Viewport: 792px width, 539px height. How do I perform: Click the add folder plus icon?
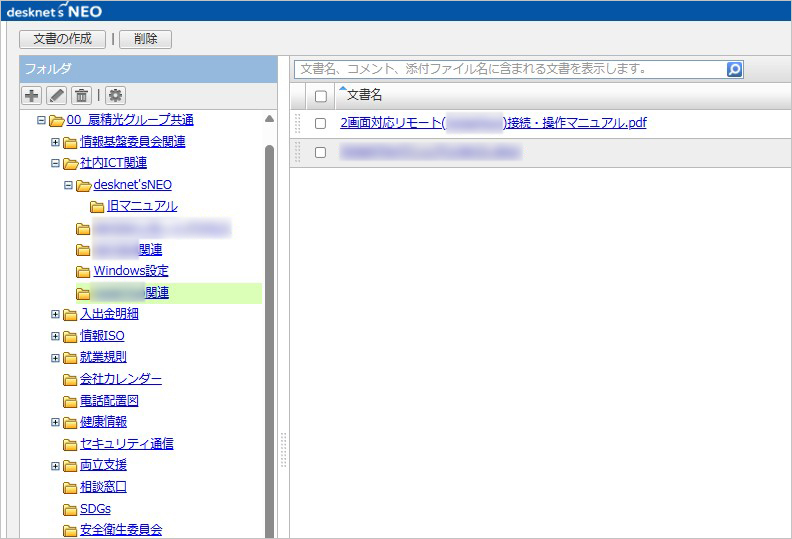point(32,95)
